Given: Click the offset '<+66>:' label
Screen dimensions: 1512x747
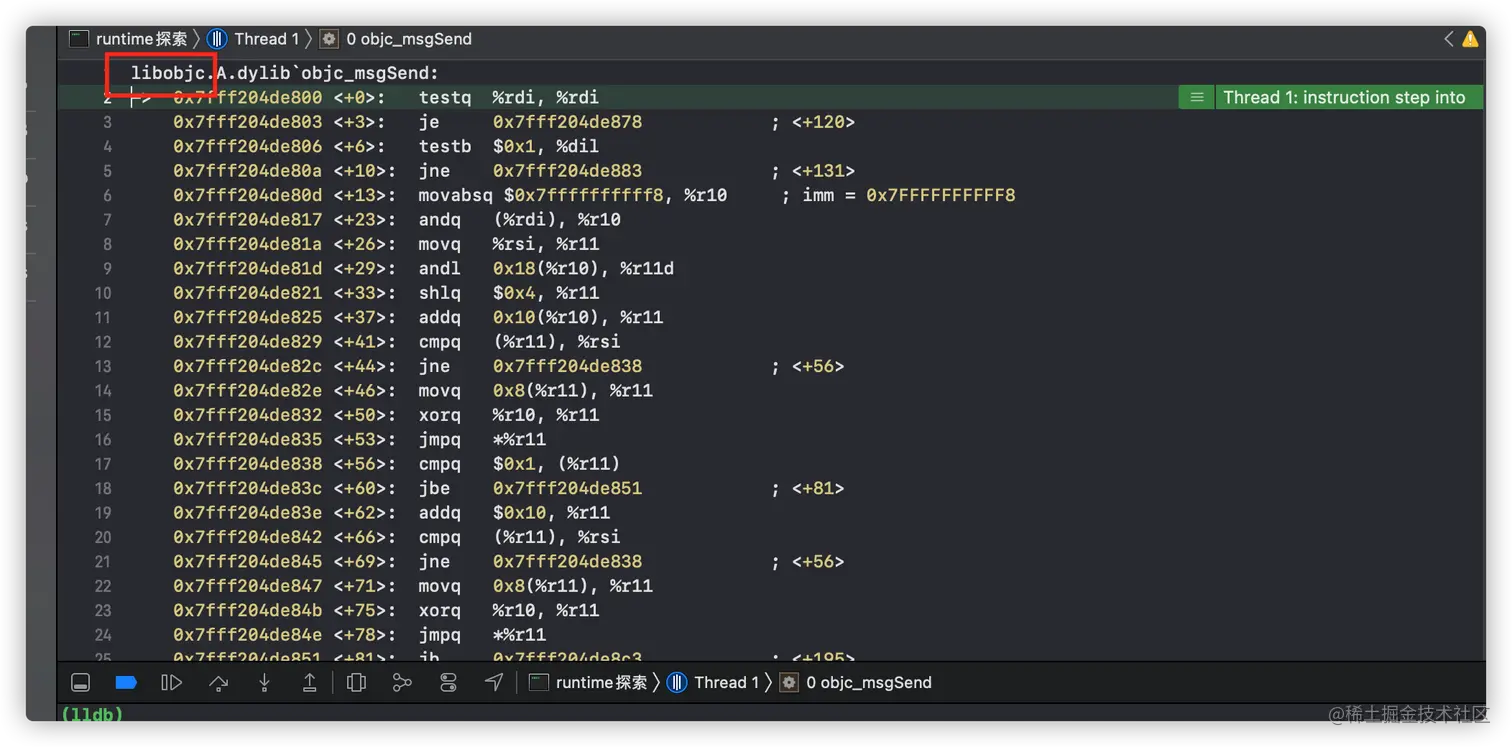Looking at the screenshot, I should pos(365,537).
